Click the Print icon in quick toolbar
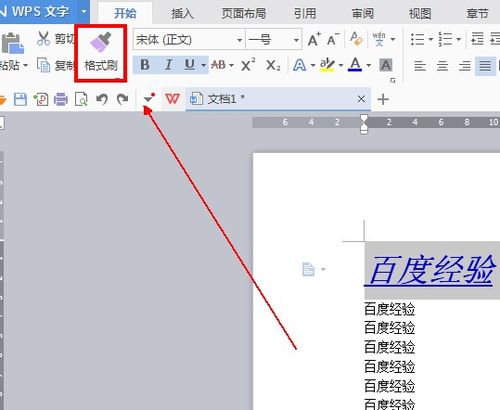This screenshot has width=500, height=410. (x=61, y=99)
